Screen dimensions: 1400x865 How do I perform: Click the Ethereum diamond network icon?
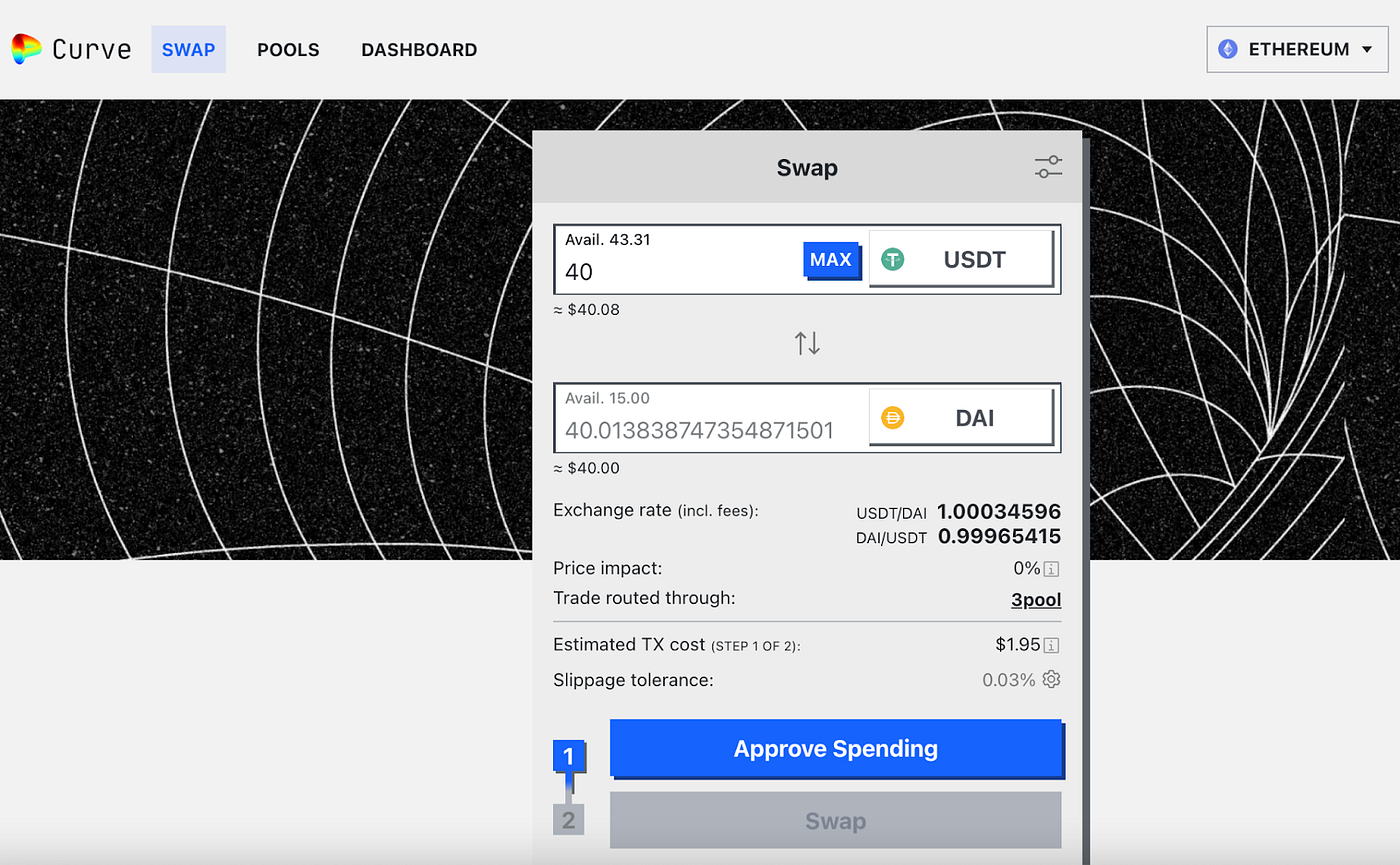click(1227, 49)
